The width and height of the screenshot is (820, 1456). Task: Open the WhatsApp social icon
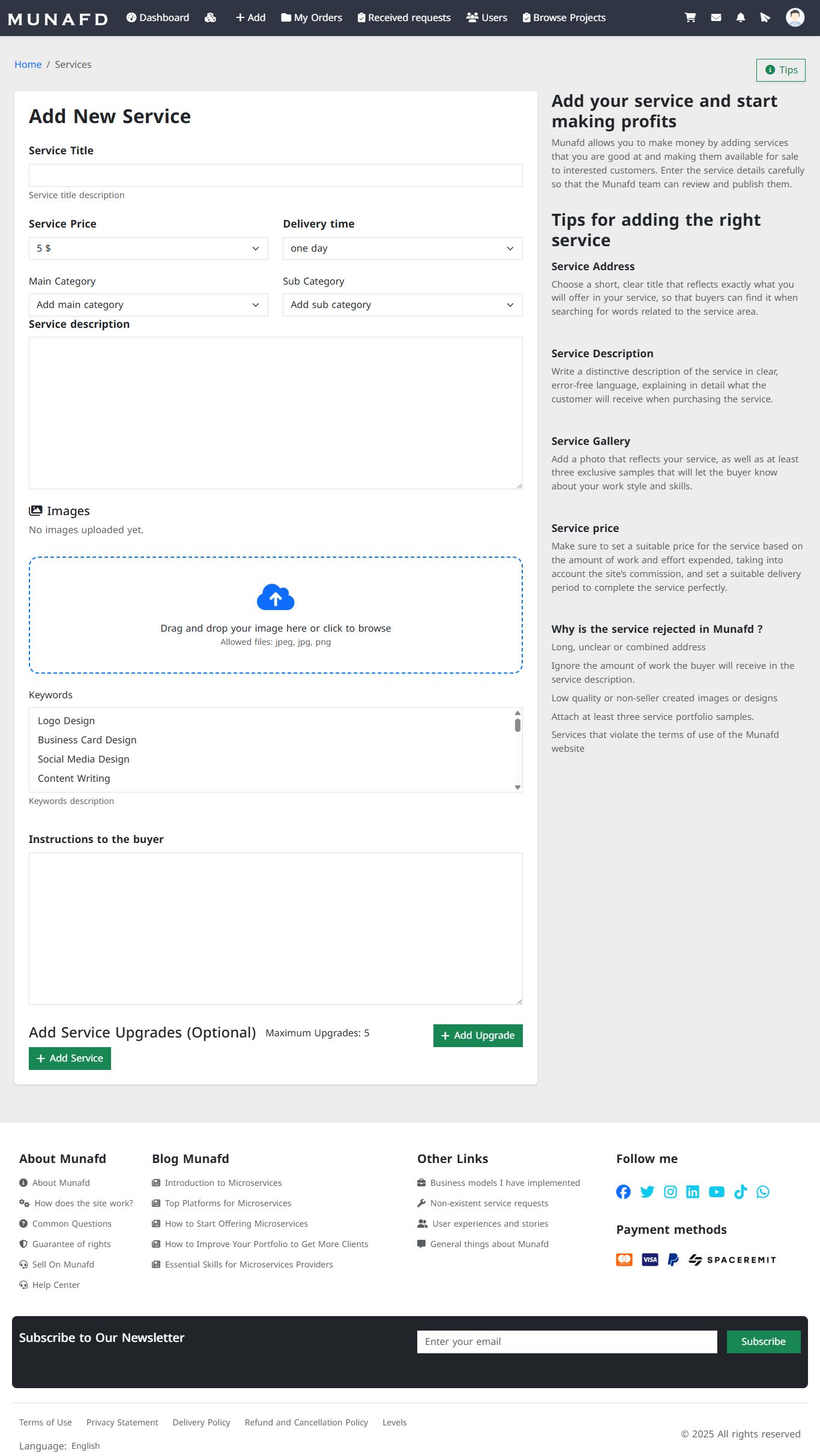coord(763,1192)
